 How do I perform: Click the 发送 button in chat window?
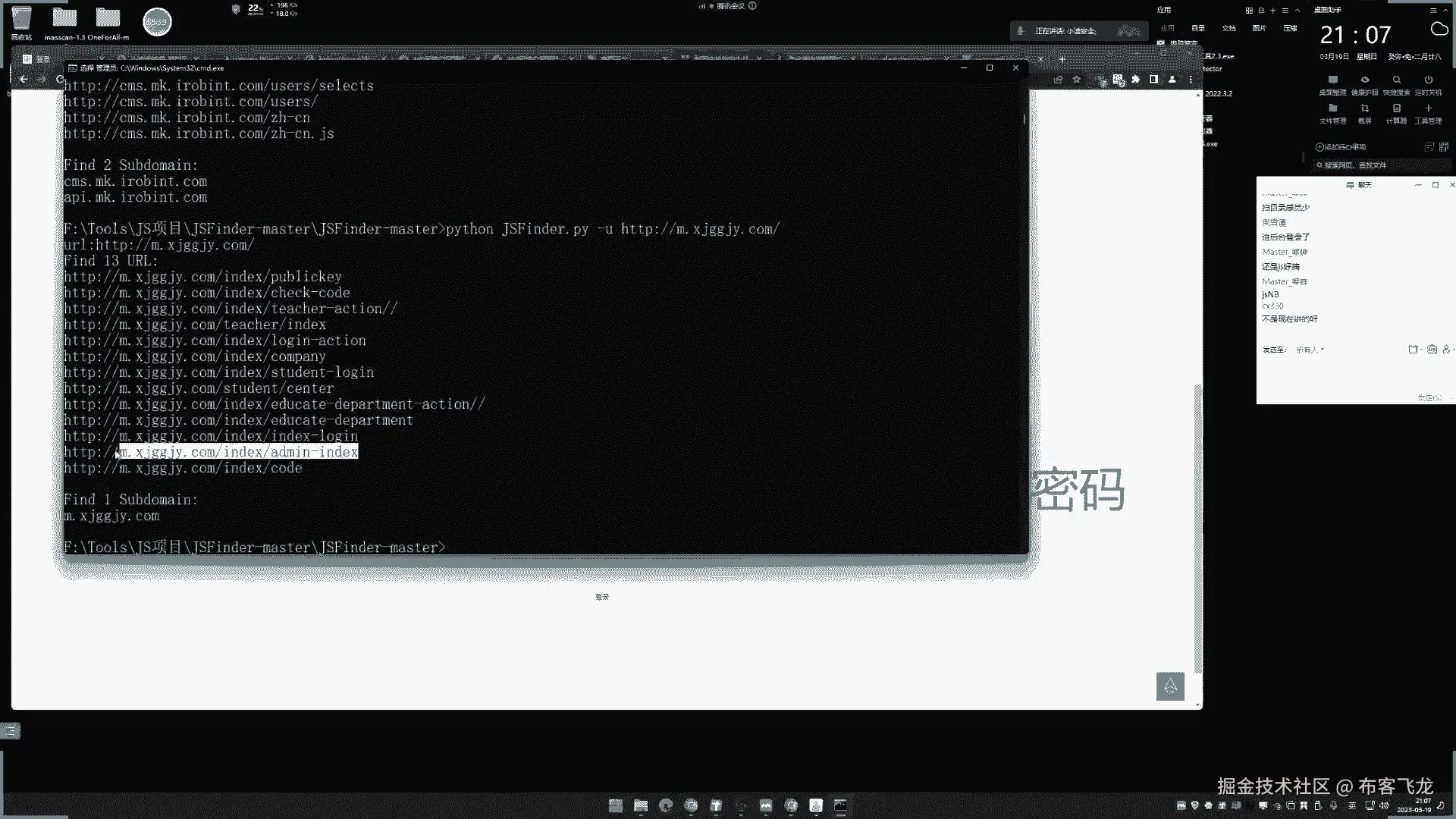[x=1429, y=397]
